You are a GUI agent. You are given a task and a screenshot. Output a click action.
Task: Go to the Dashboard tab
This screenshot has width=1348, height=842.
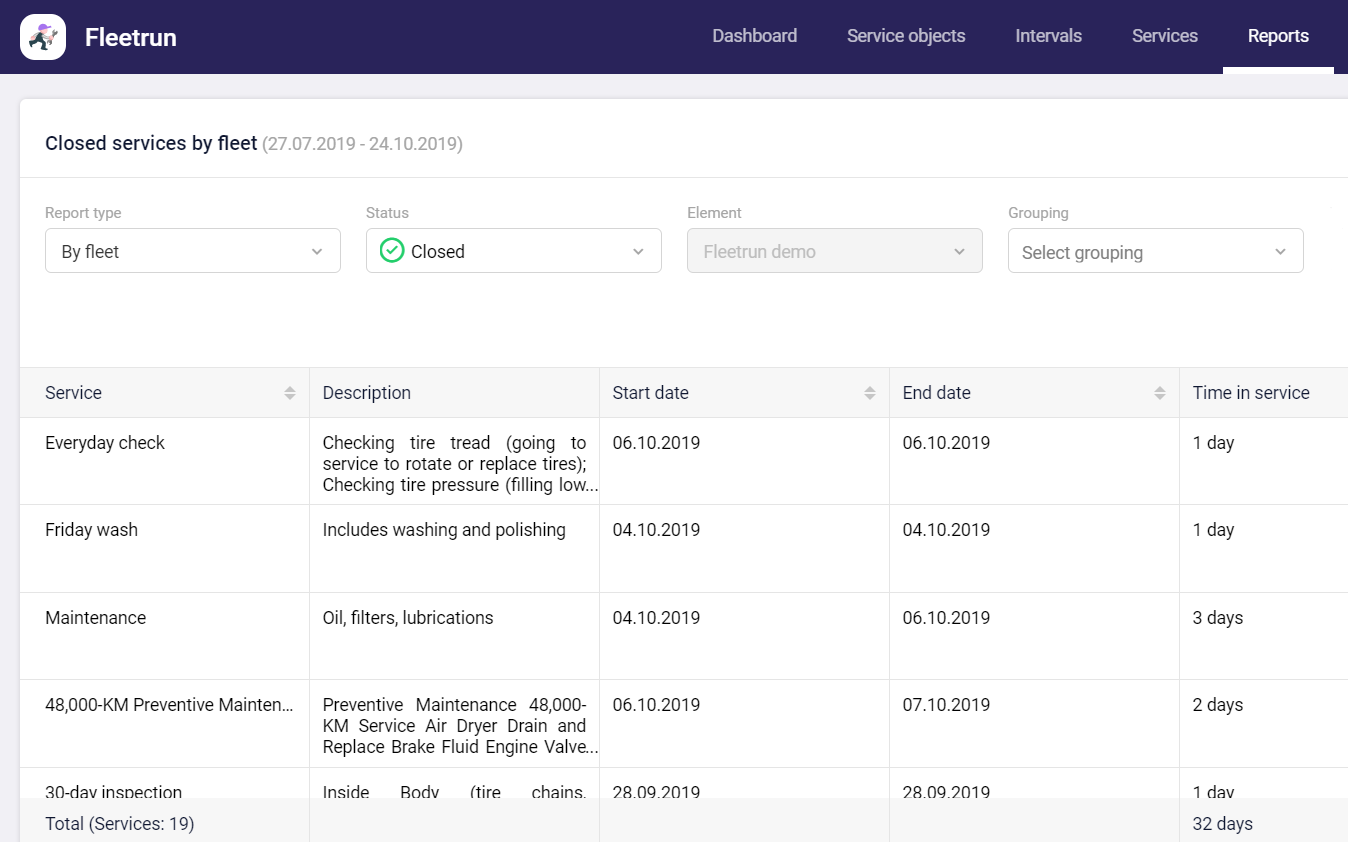click(x=754, y=36)
